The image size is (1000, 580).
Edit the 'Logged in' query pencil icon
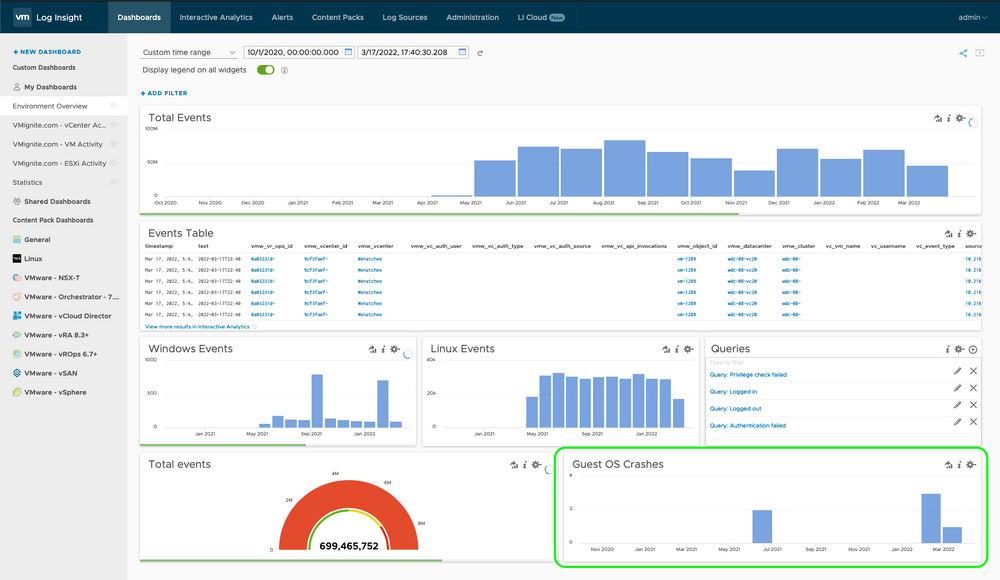(957, 389)
